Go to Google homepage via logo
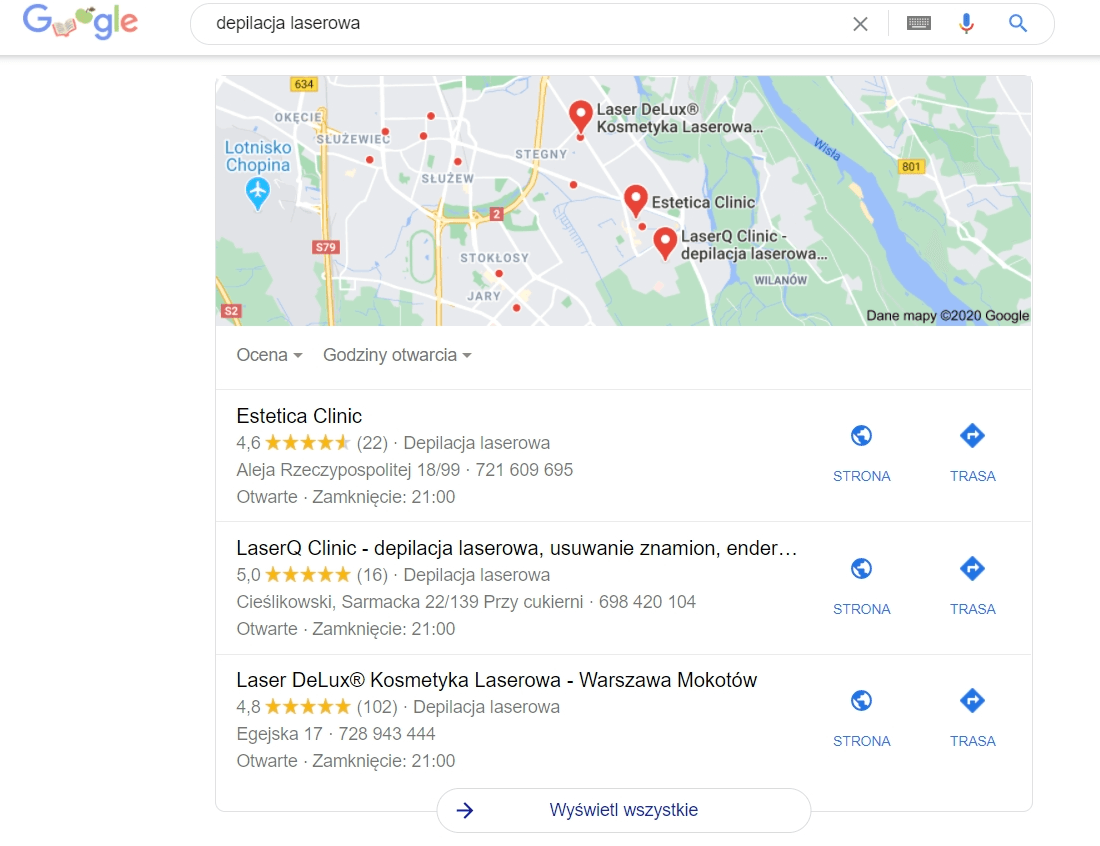The height and width of the screenshot is (846, 1100). (80, 22)
